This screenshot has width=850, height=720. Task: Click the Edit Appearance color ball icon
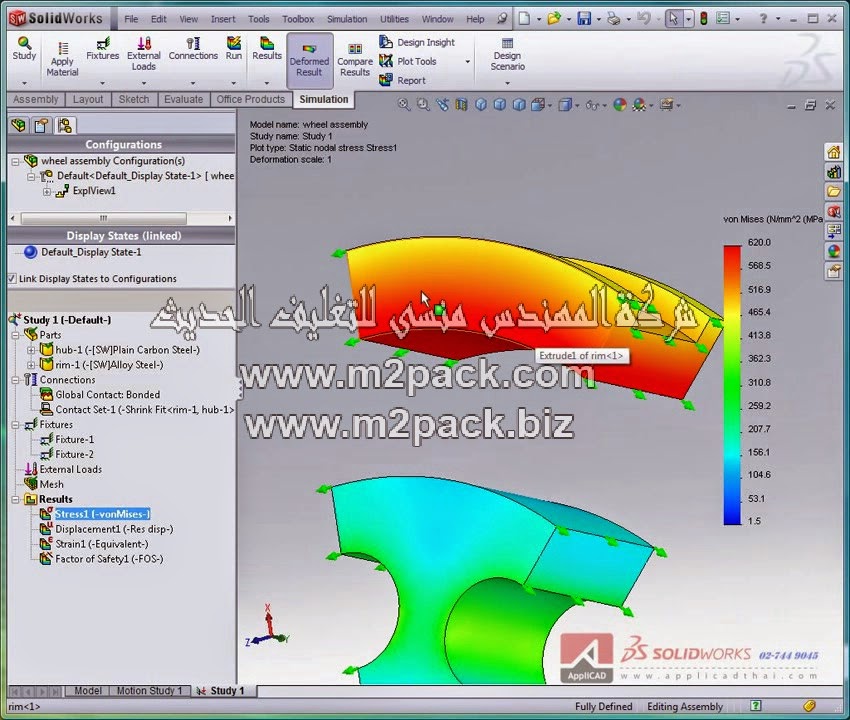click(620, 105)
